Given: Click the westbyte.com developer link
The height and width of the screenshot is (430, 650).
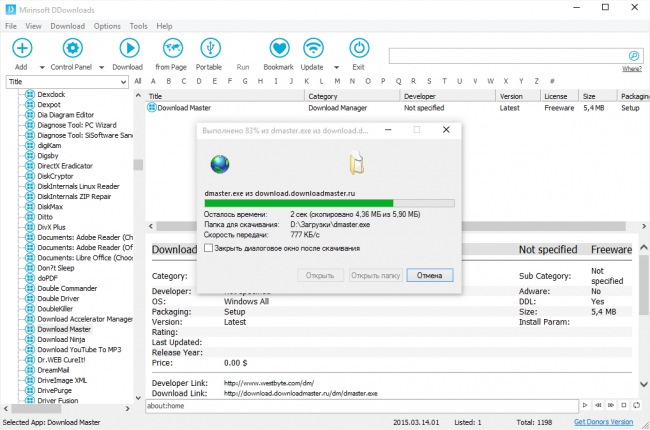Looking at the screenshot, I should [269, 383].
